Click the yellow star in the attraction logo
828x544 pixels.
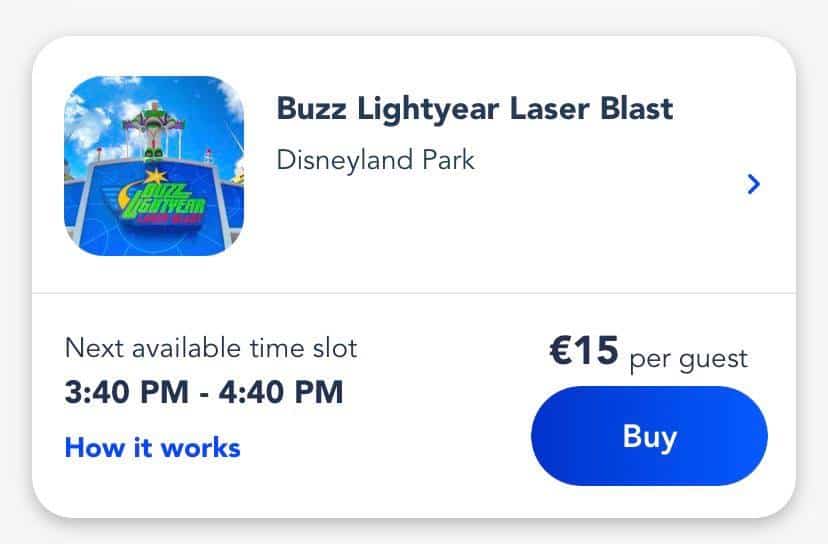click(x=155, y=176)
